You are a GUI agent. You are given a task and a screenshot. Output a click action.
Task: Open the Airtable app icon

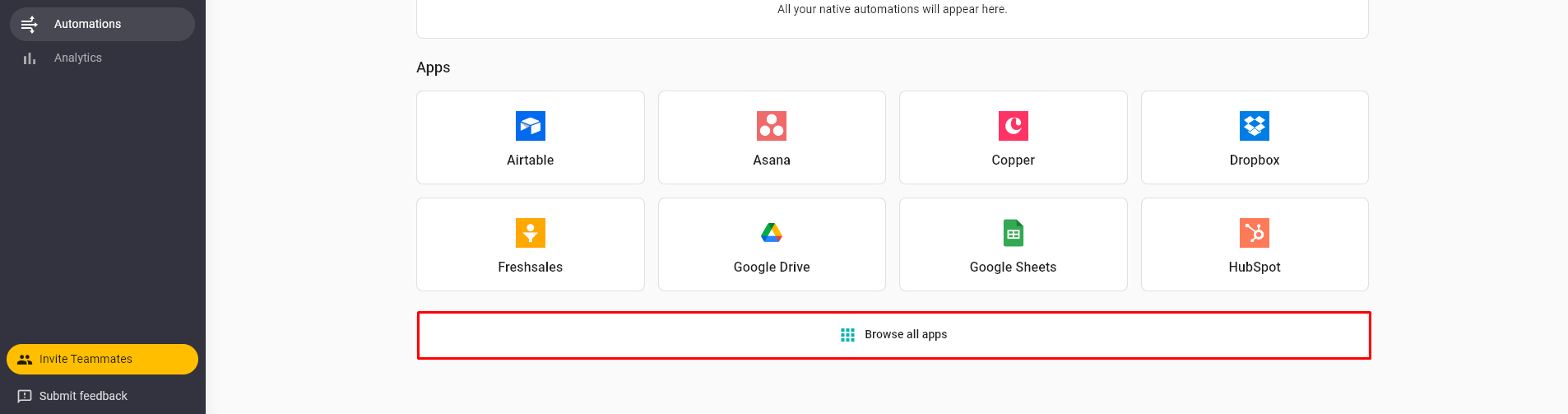(x=531, y=126)
